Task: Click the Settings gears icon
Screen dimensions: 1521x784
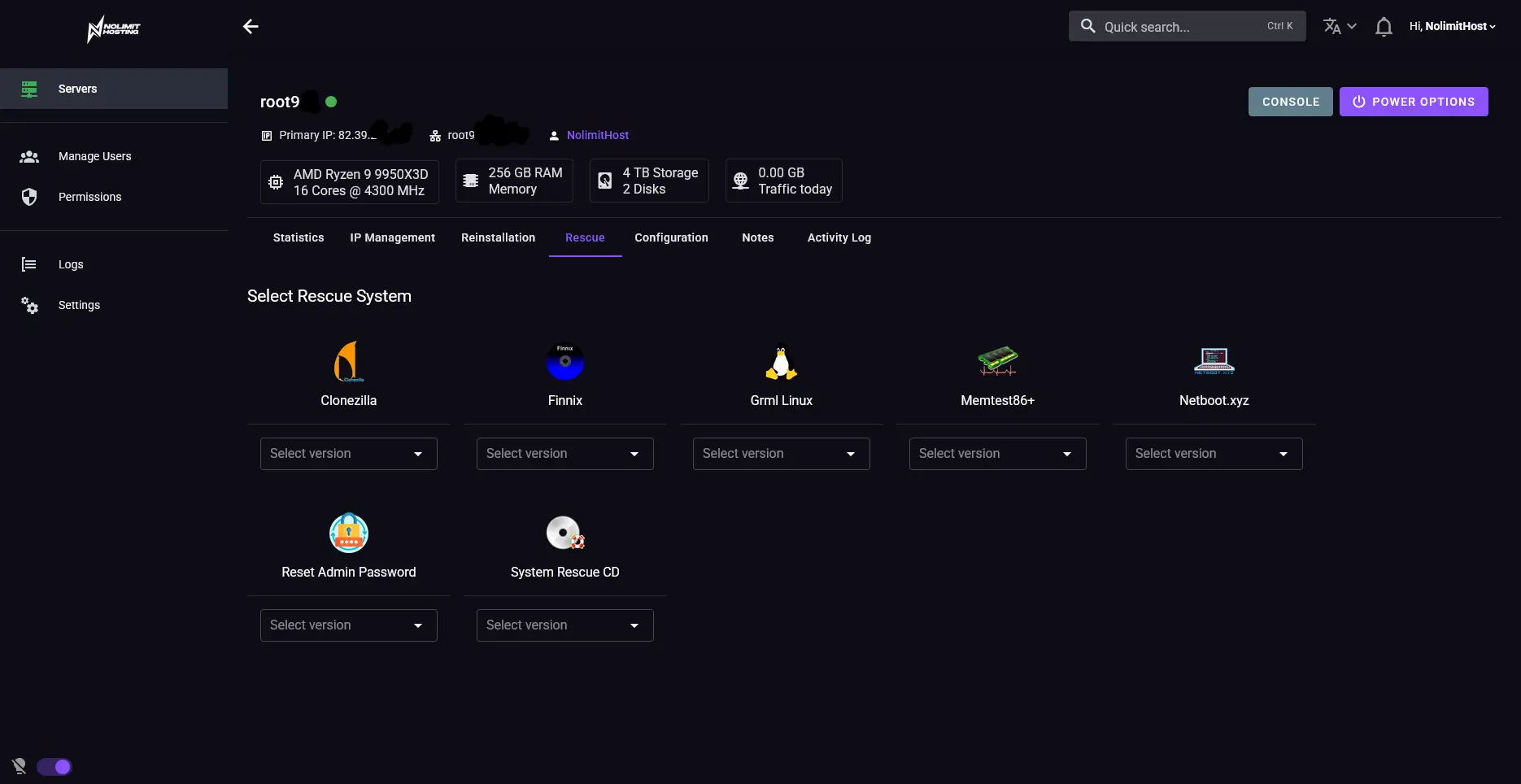Action: tap(29, 305)
